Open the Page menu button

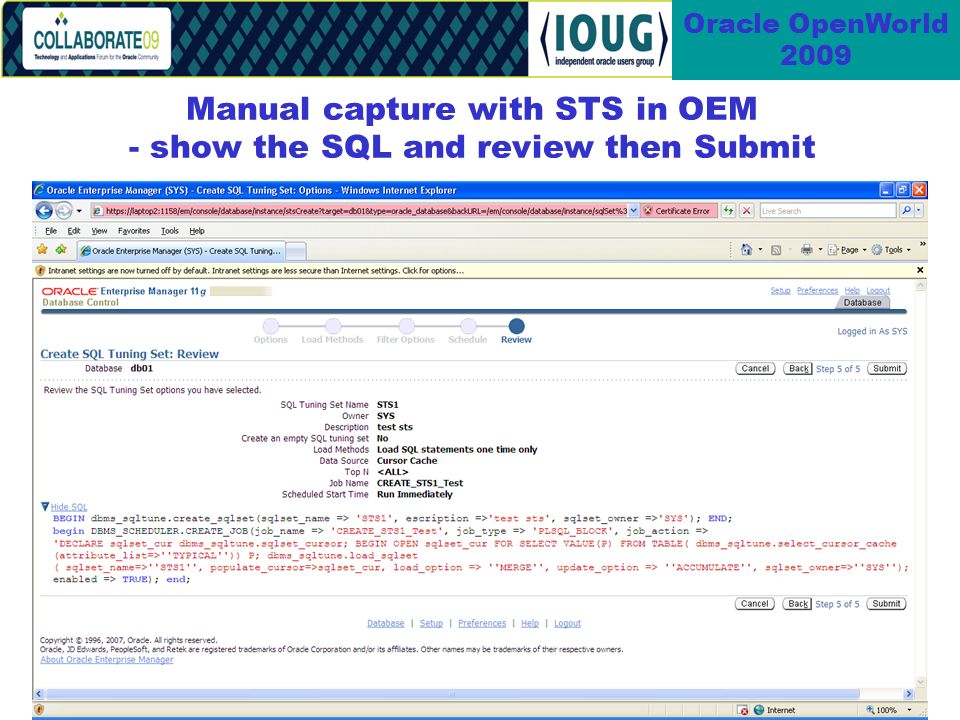pos(847,250)
